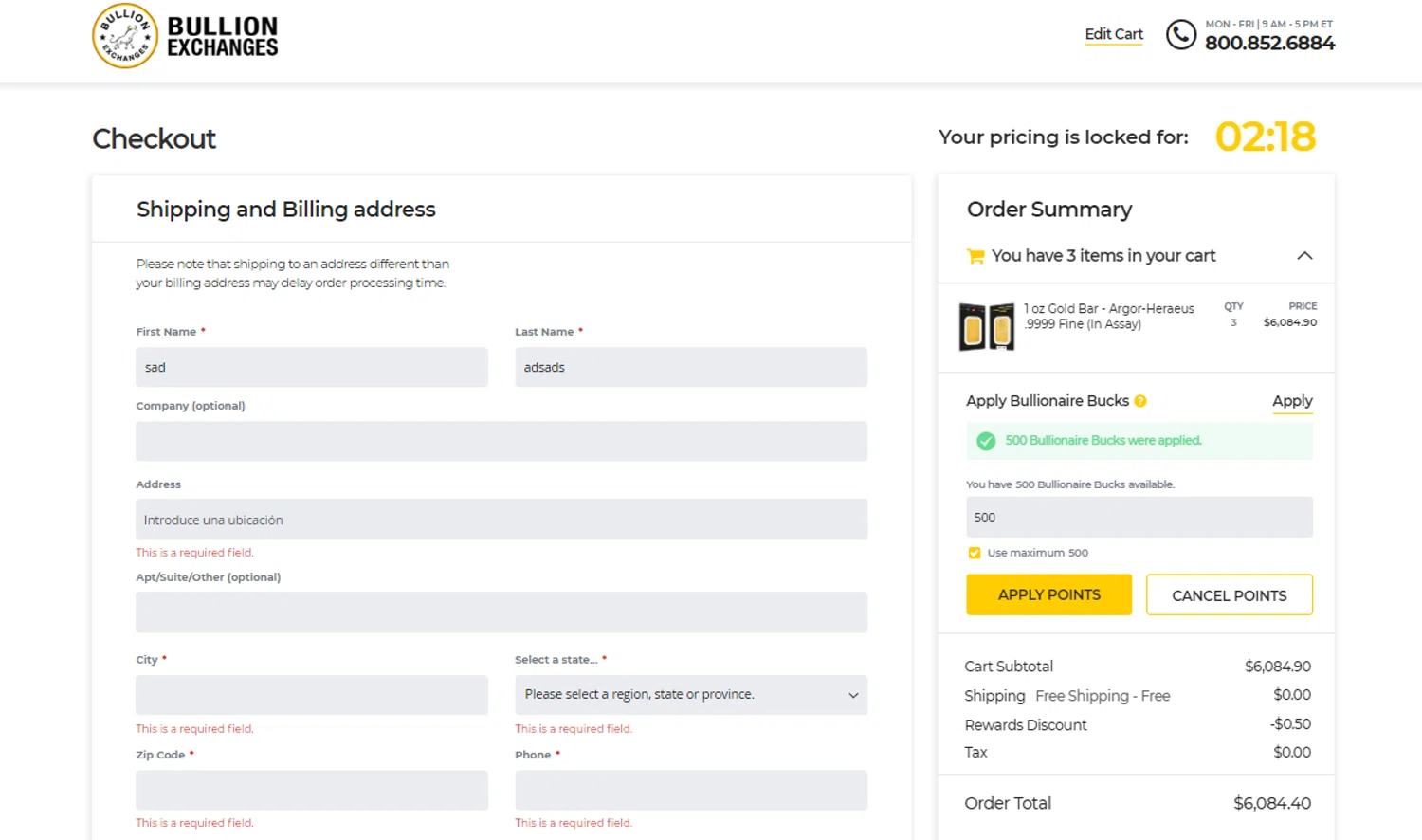1422x840 pixels.
Task: Focus the Zip Code field
Action: click(312, 790)
